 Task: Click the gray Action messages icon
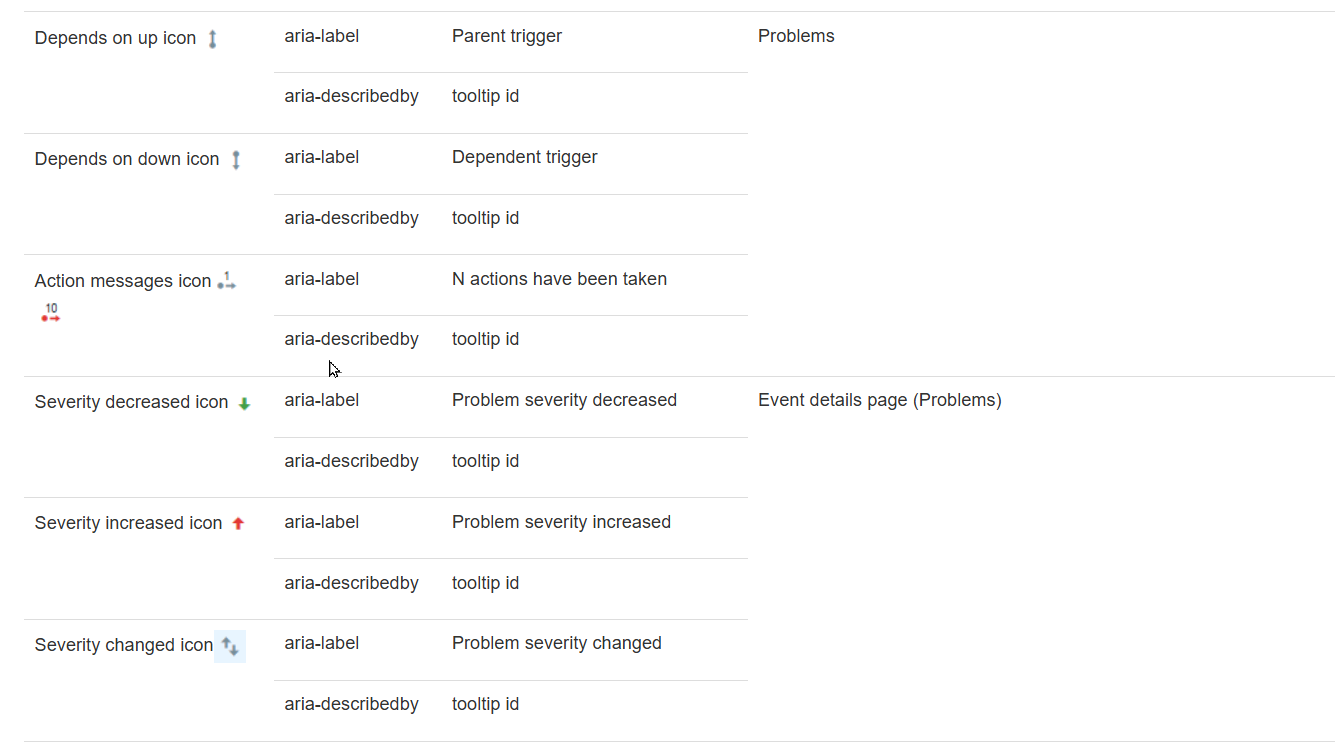(226, 281)
